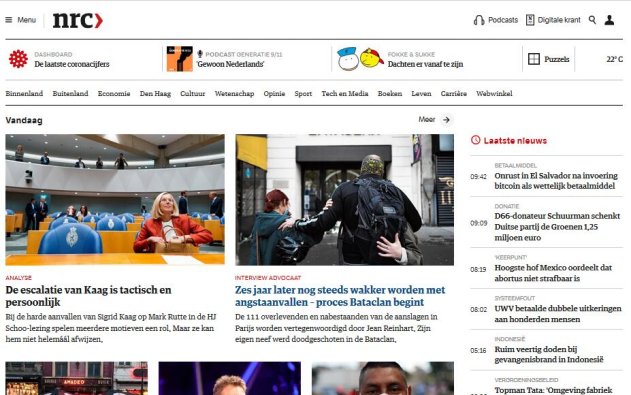Click the 05:16 timestamp

coord(478,351)
